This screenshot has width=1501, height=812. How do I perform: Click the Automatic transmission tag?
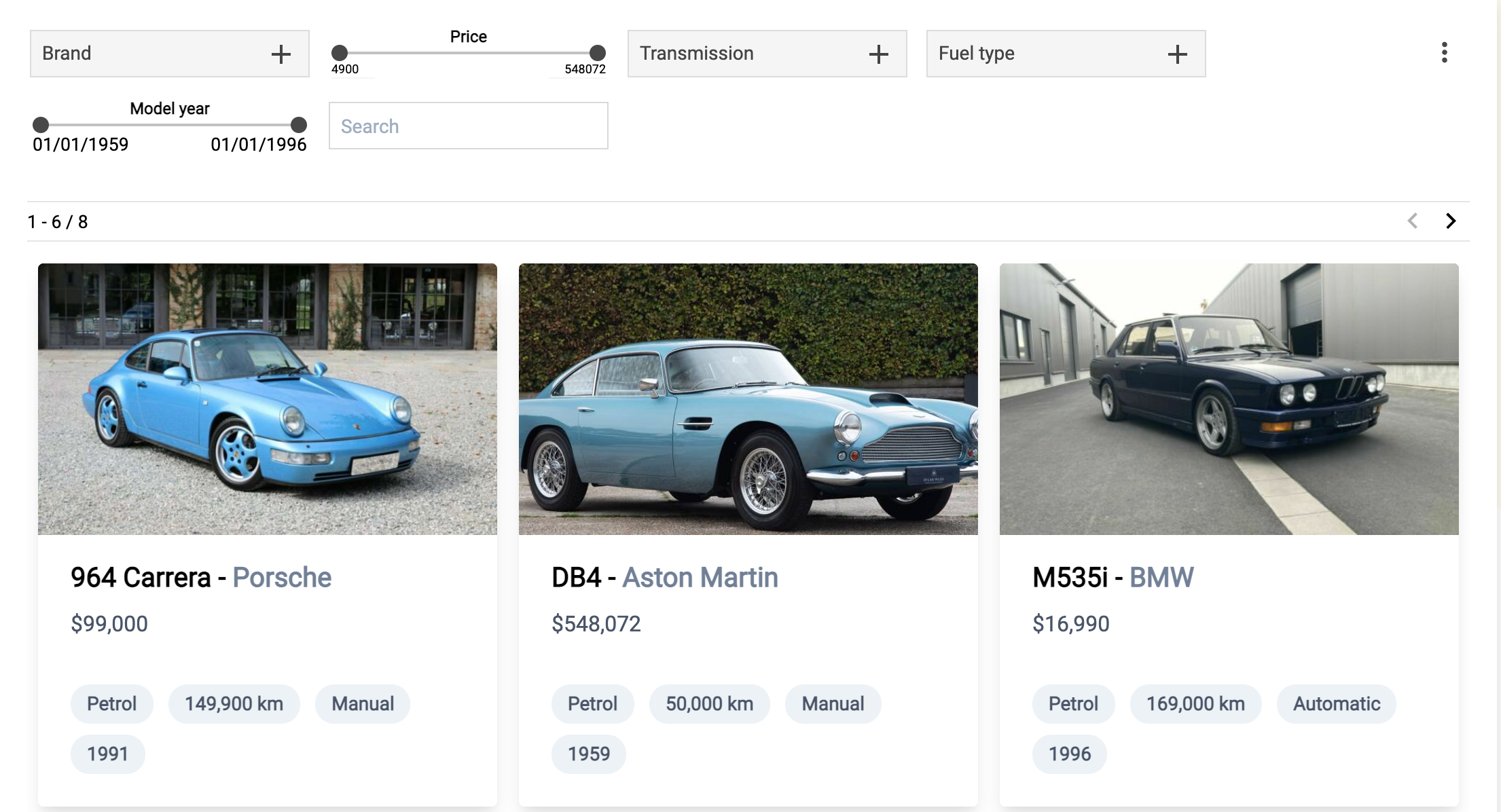pos(1337,704)
